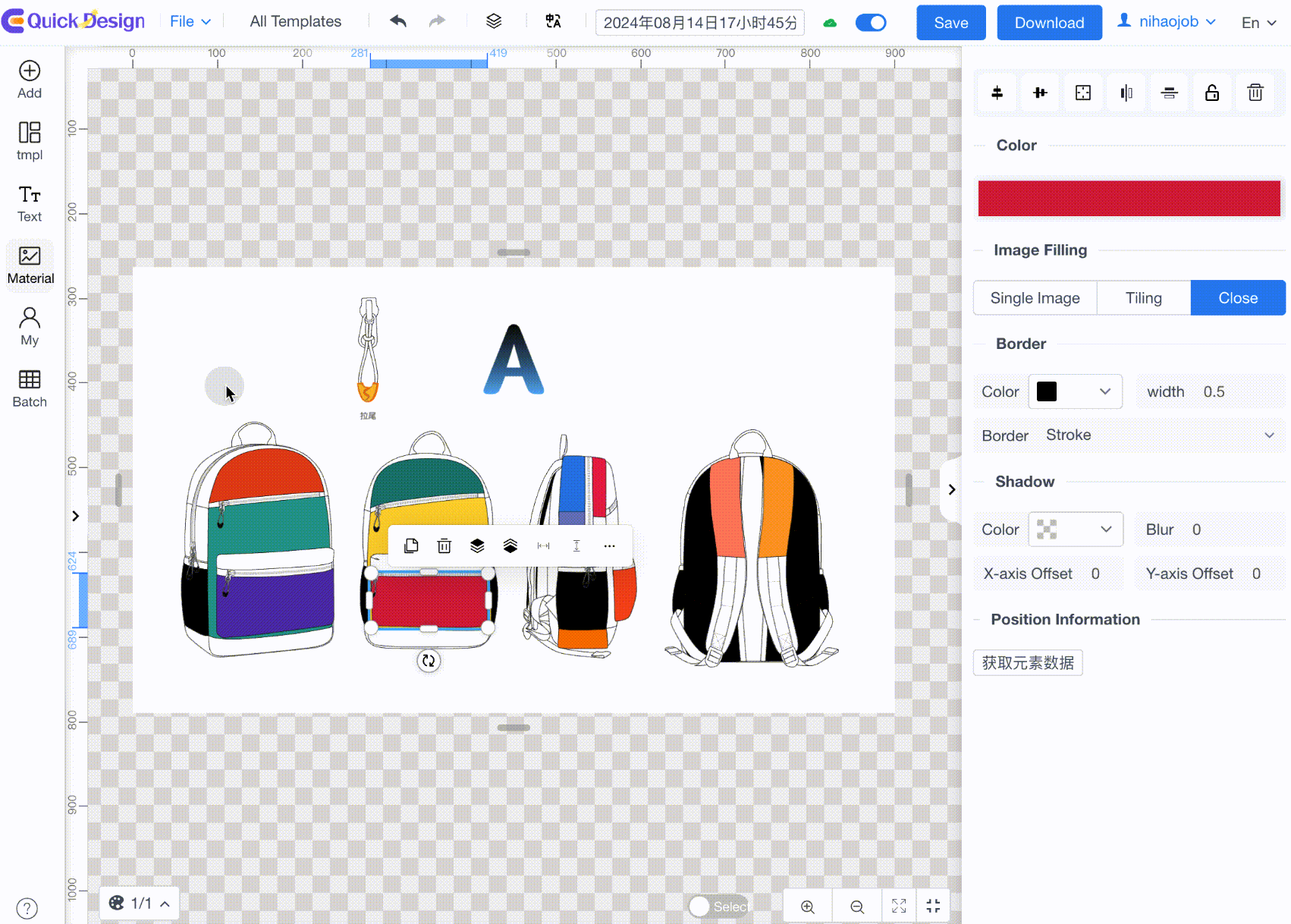Select the Close image filling tab
1291x924 pixels.
point(1238,298)
